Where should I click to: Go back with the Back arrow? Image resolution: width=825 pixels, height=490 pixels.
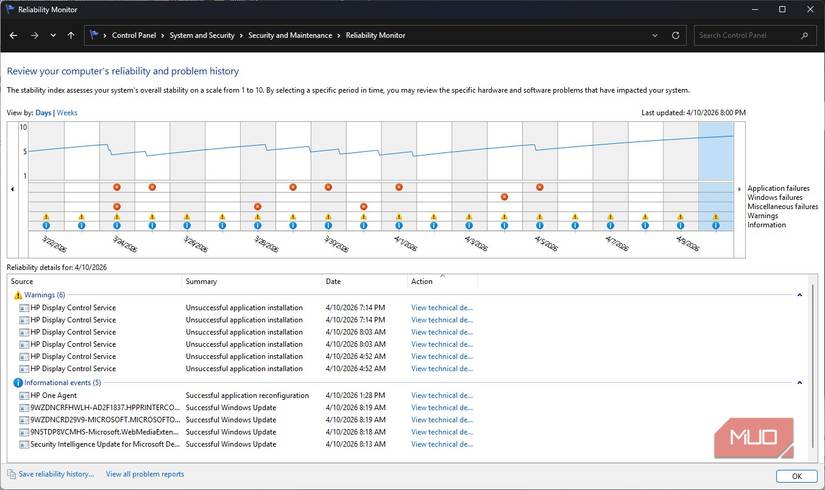click(14, 35)
